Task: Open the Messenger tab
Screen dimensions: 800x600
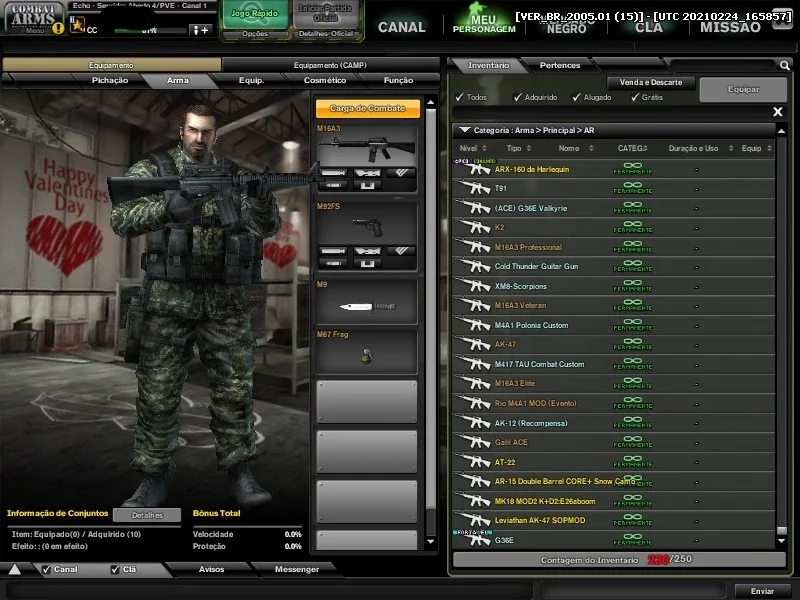Action: pyautogui.click(x=296, y=569)
